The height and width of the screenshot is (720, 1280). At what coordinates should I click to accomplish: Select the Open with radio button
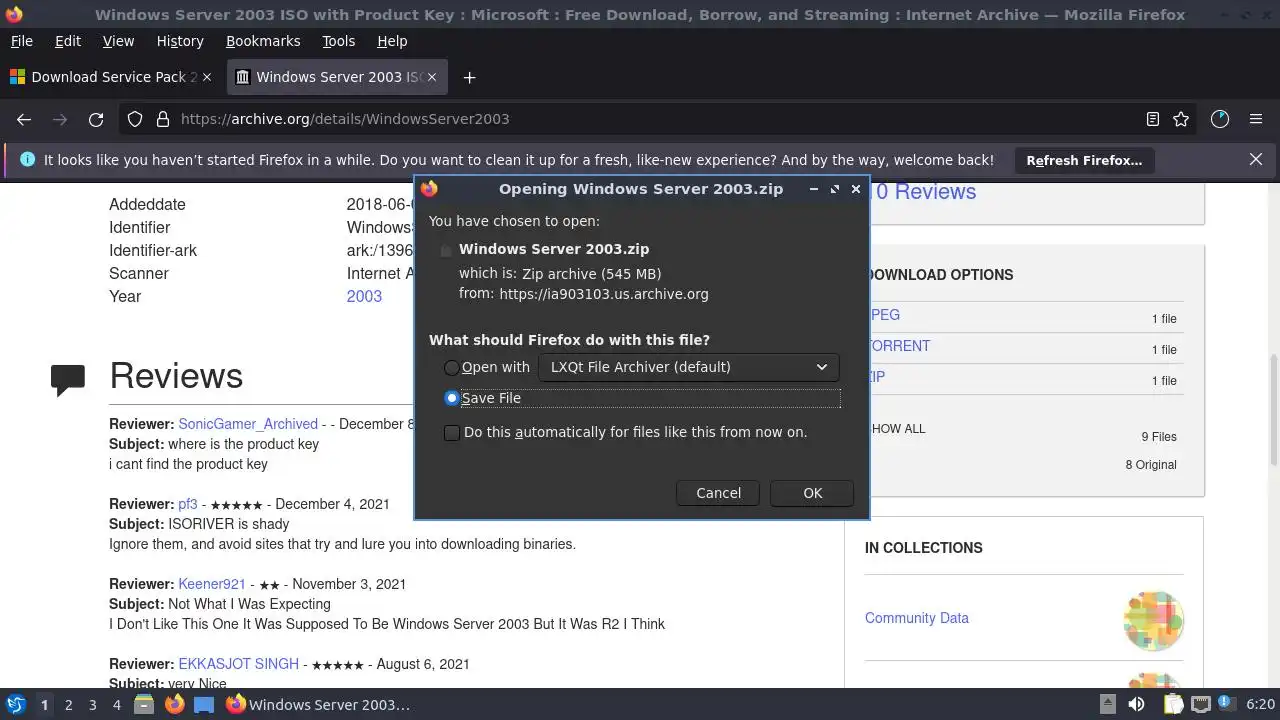coord(452,367)
